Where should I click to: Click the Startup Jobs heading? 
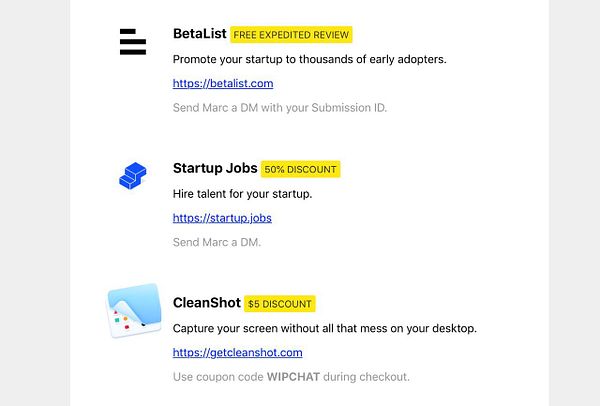[x=215, y=168]
